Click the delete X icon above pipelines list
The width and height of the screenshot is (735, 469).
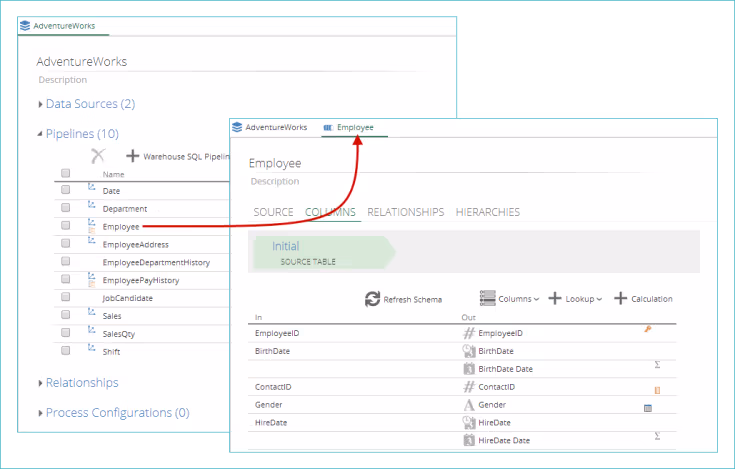coord(98,156)
